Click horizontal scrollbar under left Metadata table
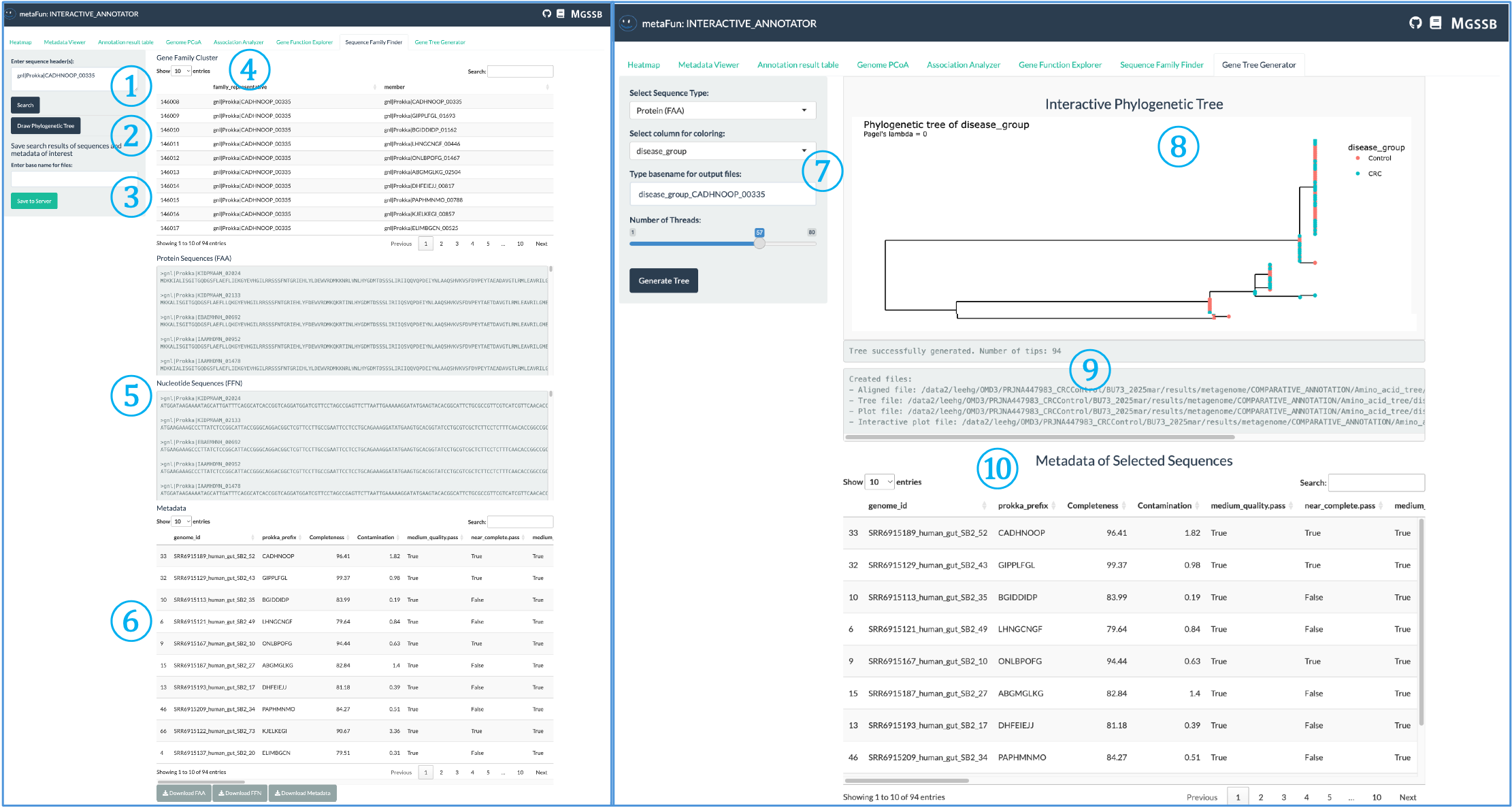Screen dimensions: 1512x808 pos(201,781)
